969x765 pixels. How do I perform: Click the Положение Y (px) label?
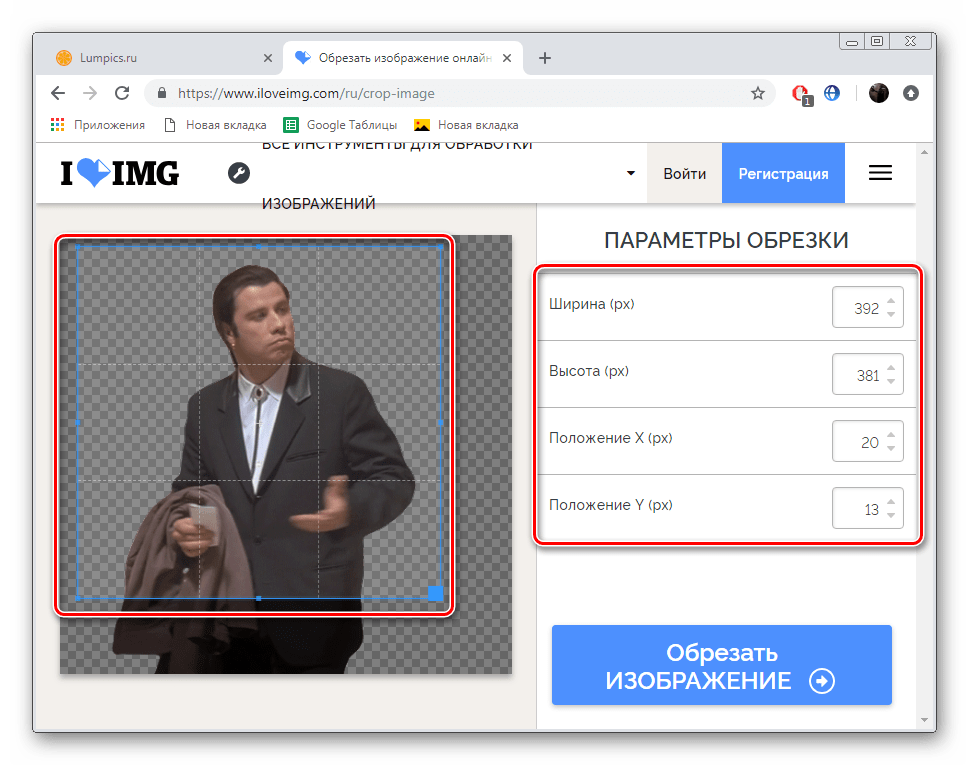tap(611, 505)
